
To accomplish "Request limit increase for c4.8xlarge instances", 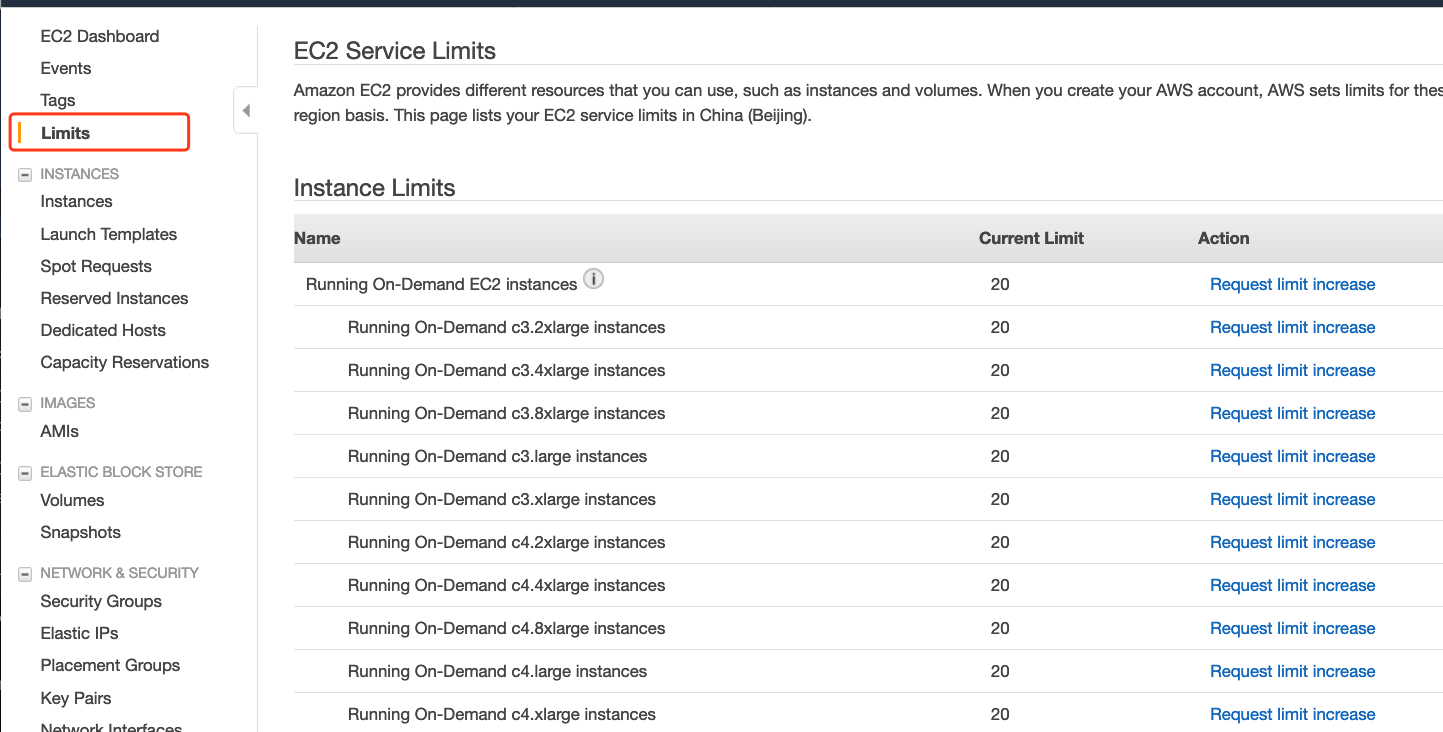I will (x=1292, y=628).
